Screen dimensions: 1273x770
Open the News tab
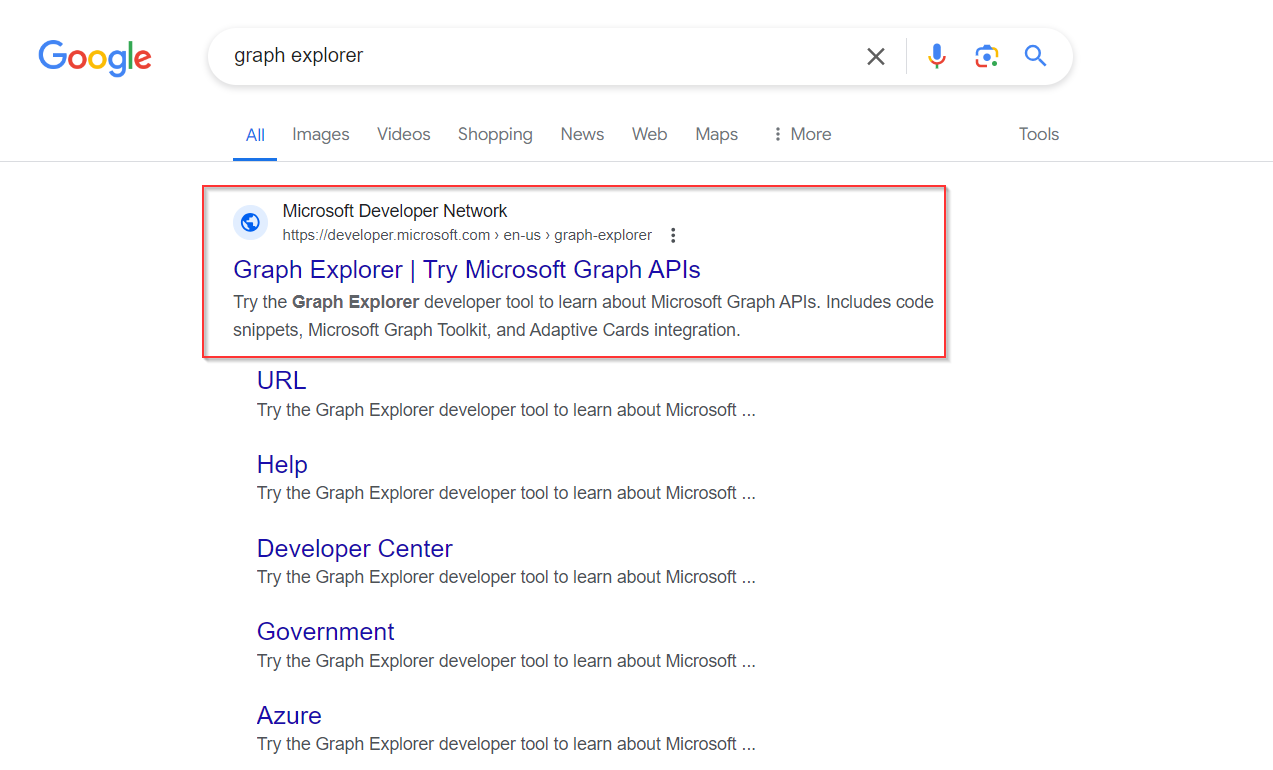[x=582, y=134]
